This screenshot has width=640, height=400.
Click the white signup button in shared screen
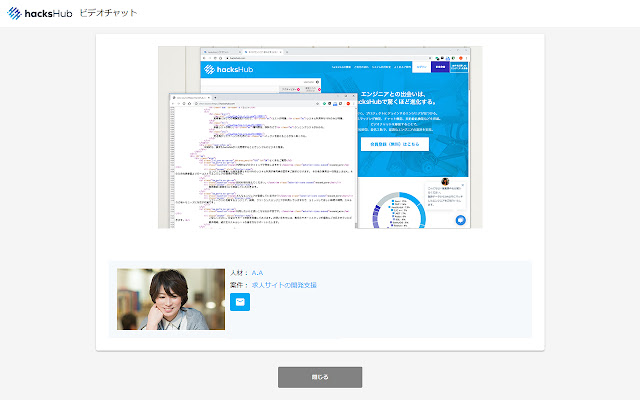point(395,144)
